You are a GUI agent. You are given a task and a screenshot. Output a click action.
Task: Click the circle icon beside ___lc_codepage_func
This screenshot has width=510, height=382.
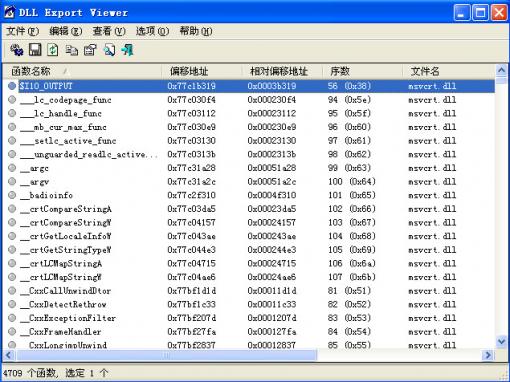[12, 100]
